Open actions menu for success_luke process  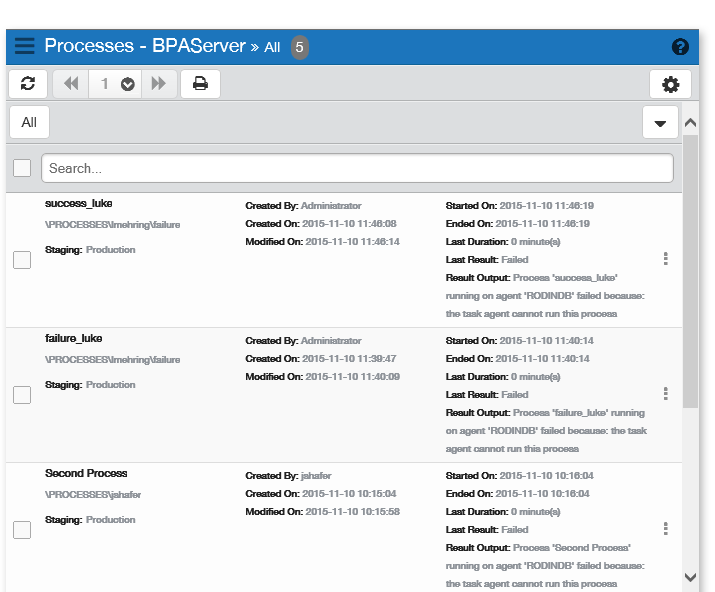coord(665,259)
